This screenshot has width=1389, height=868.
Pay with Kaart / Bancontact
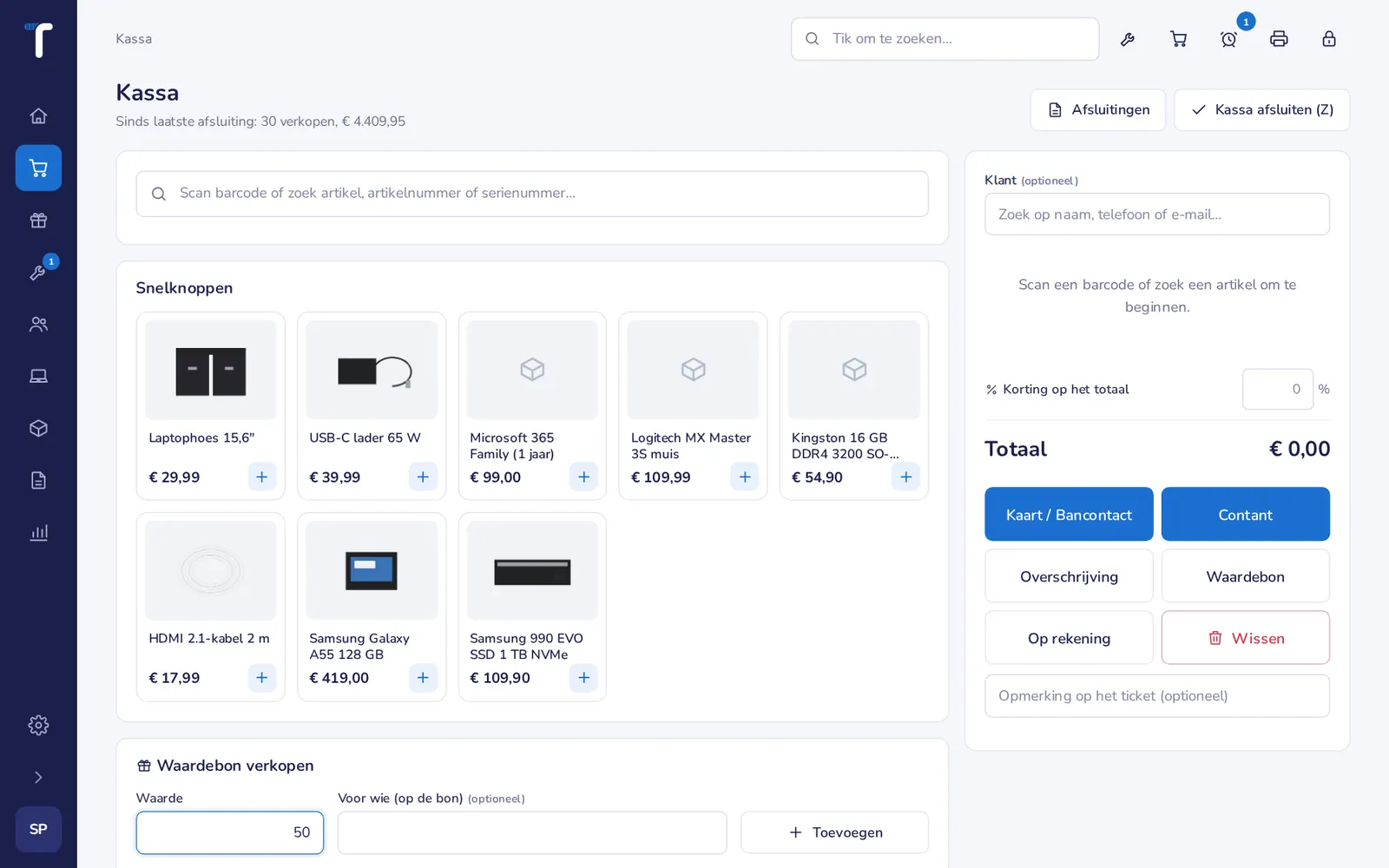(1069, 515)
